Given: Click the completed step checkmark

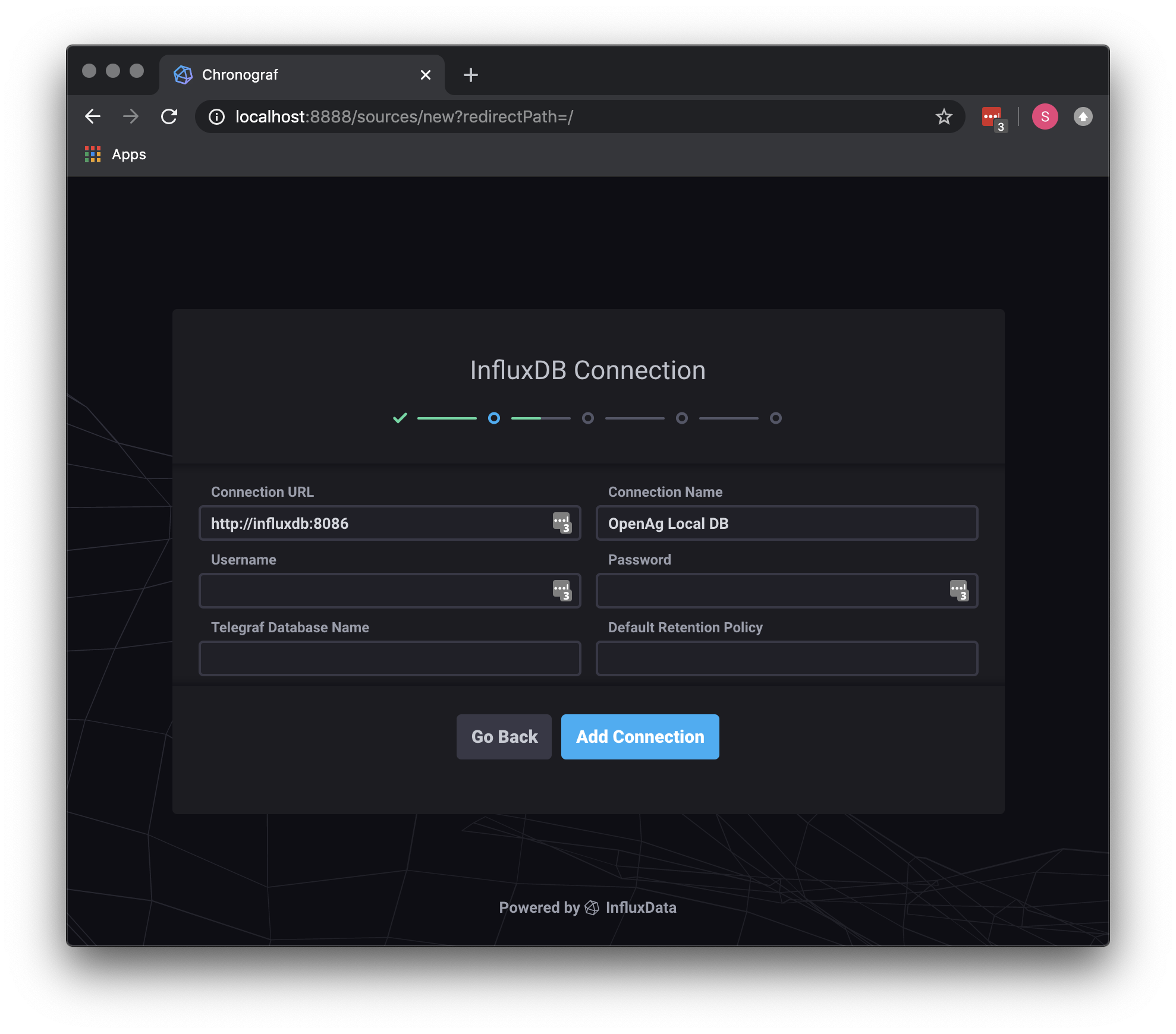Looking at the screenshot, I should [400, 418].
